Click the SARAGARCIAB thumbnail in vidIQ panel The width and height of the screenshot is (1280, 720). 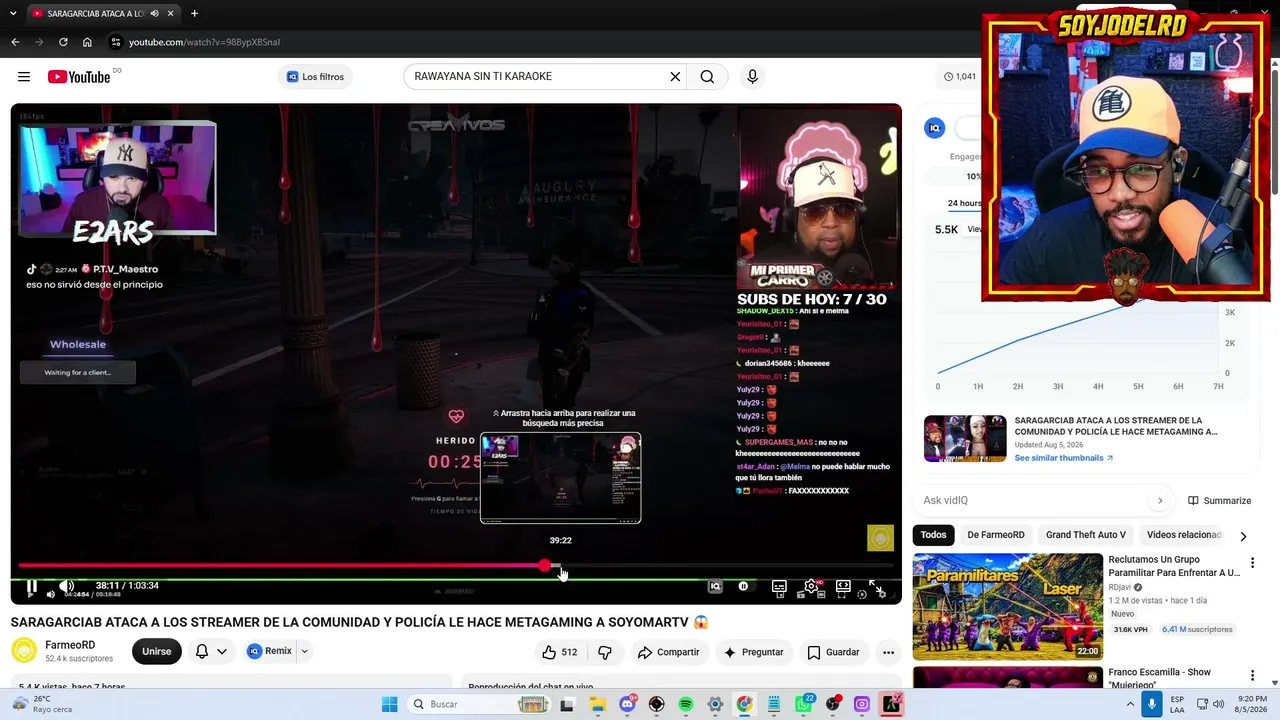(965, 438)
